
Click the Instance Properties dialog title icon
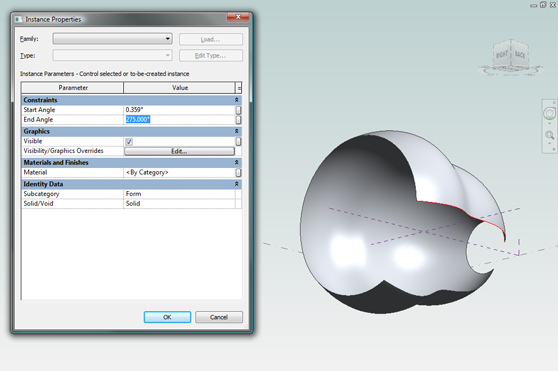pyautogui.click(x=19, y=19)
